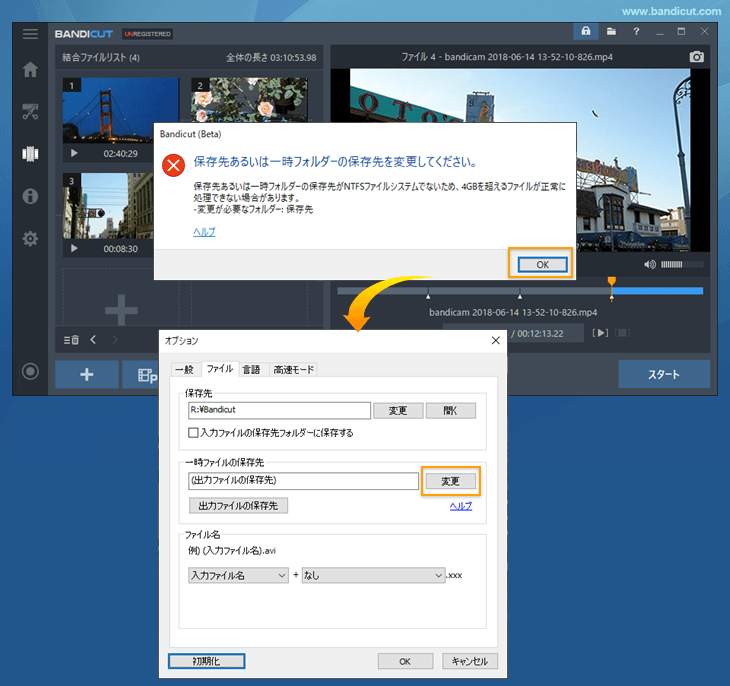
Task: Switch to the 言語 tab
Action: coord(251,369)
